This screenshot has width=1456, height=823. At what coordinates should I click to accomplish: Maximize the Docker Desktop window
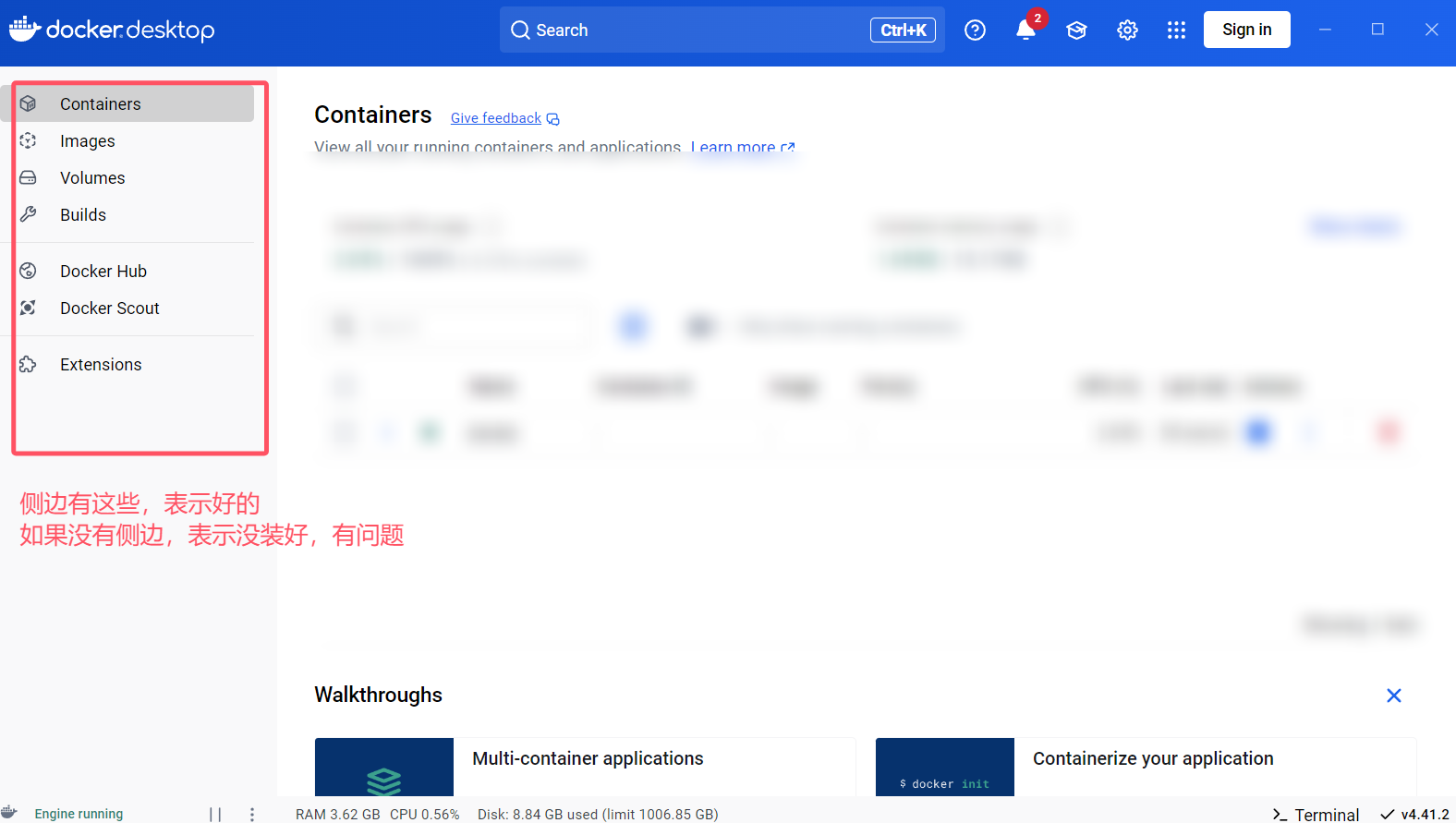pyautogui.click(x=1377, y=30)
